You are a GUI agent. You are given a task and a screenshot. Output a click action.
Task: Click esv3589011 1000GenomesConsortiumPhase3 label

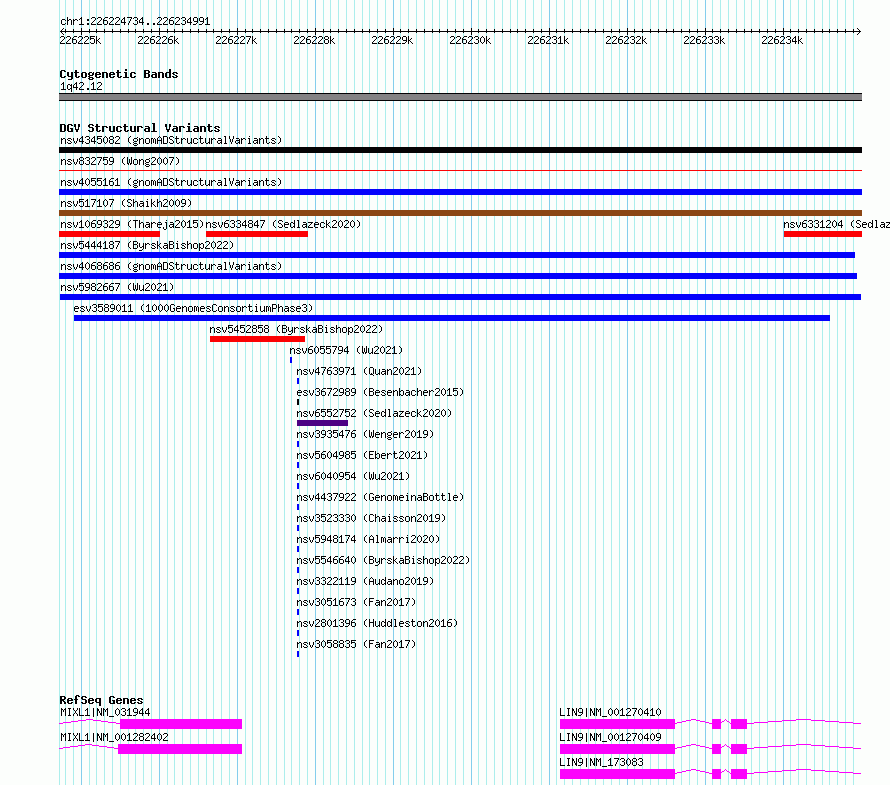pos(193,308)
